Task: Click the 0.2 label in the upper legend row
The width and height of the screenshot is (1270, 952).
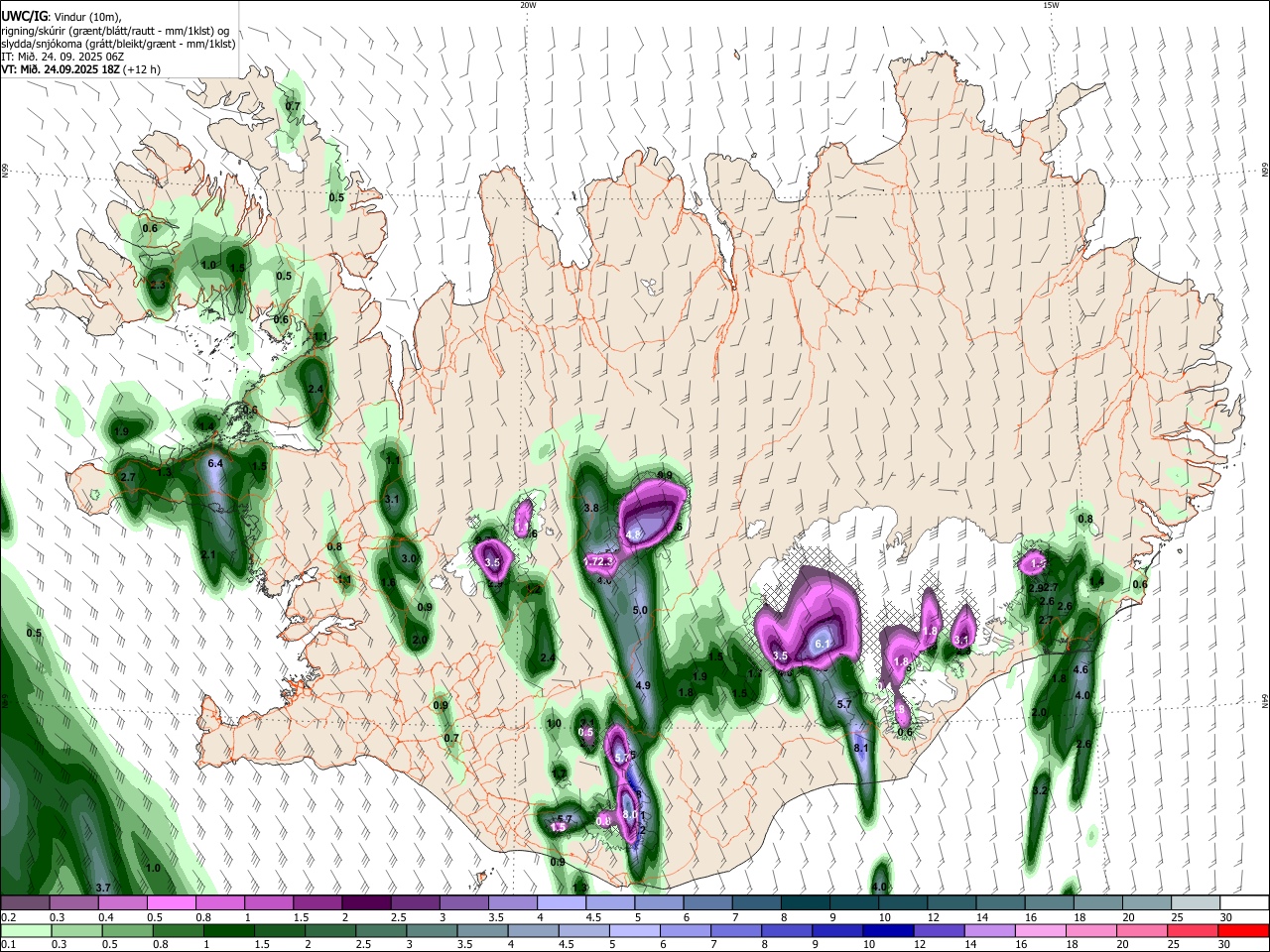Action: click(8, 917)
